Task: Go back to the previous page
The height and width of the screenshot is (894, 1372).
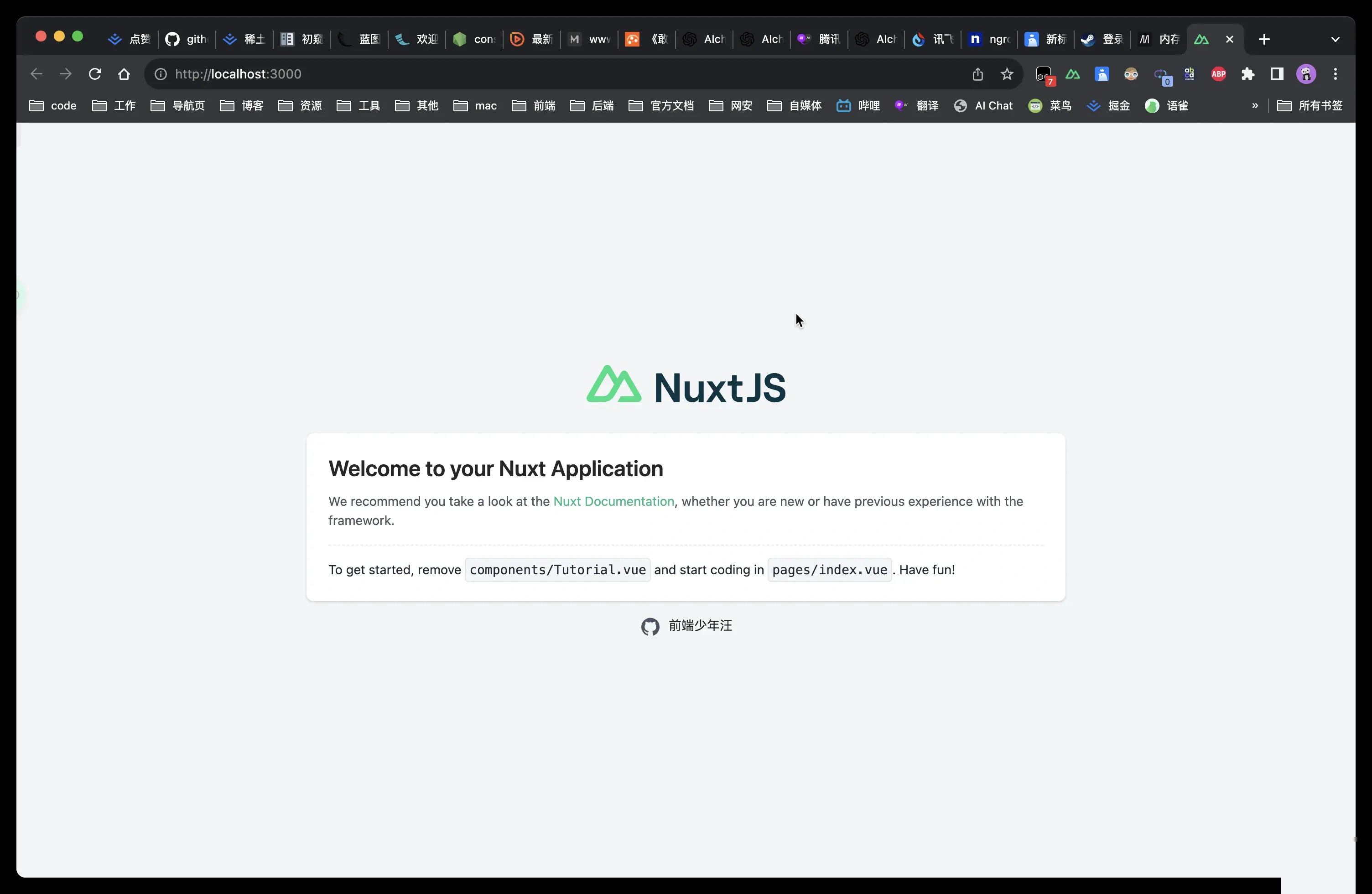Action: pyautogui.click(x=36, y=74)
